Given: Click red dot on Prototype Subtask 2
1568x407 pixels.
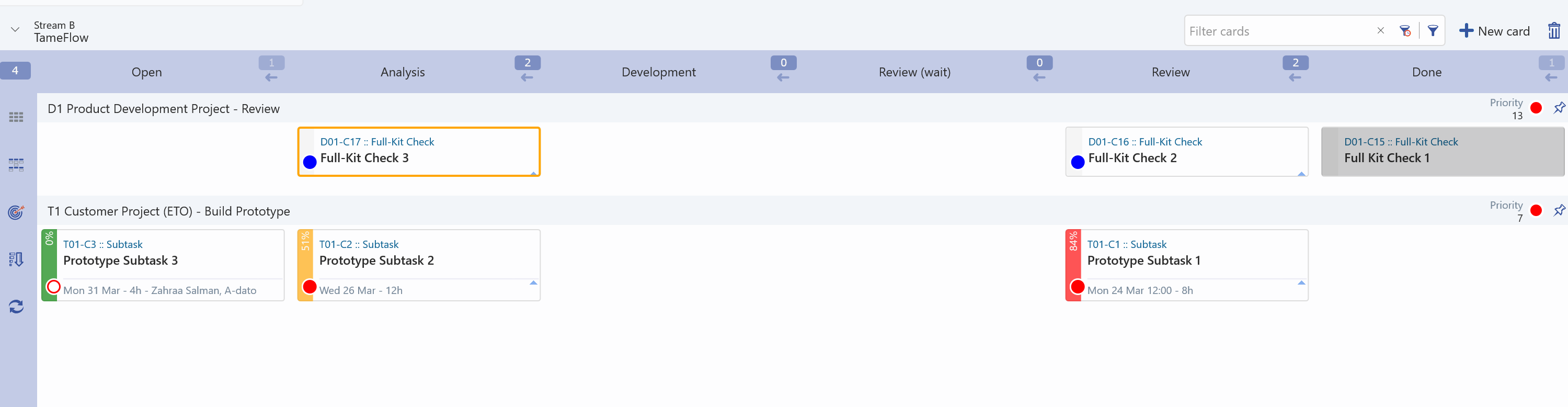Looking at the screenshot, I should (x=310, y=286).
